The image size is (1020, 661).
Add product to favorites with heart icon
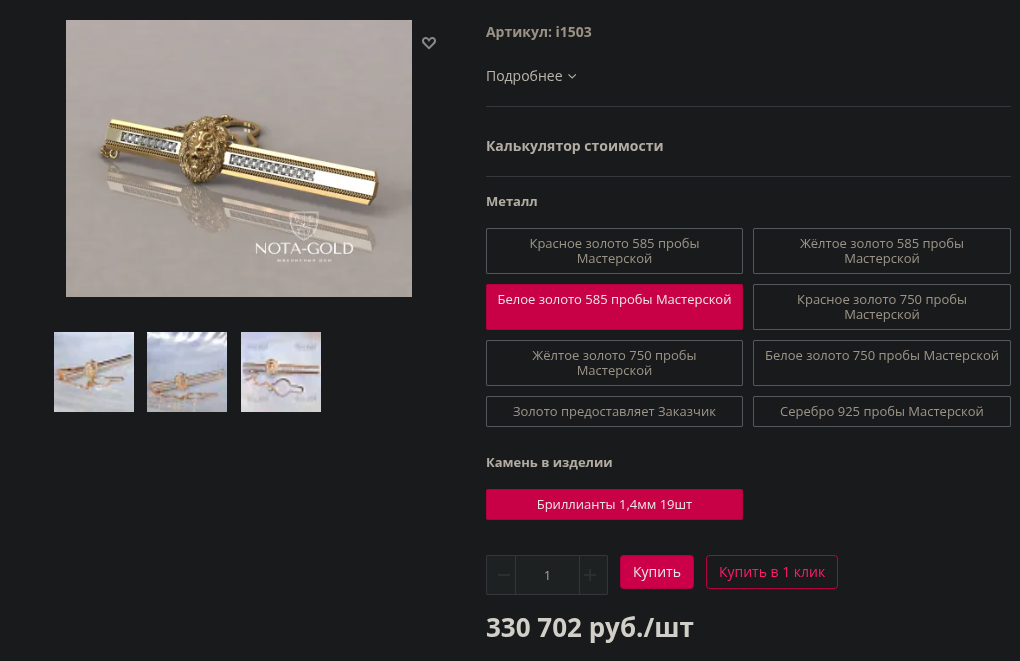(429, 43)
